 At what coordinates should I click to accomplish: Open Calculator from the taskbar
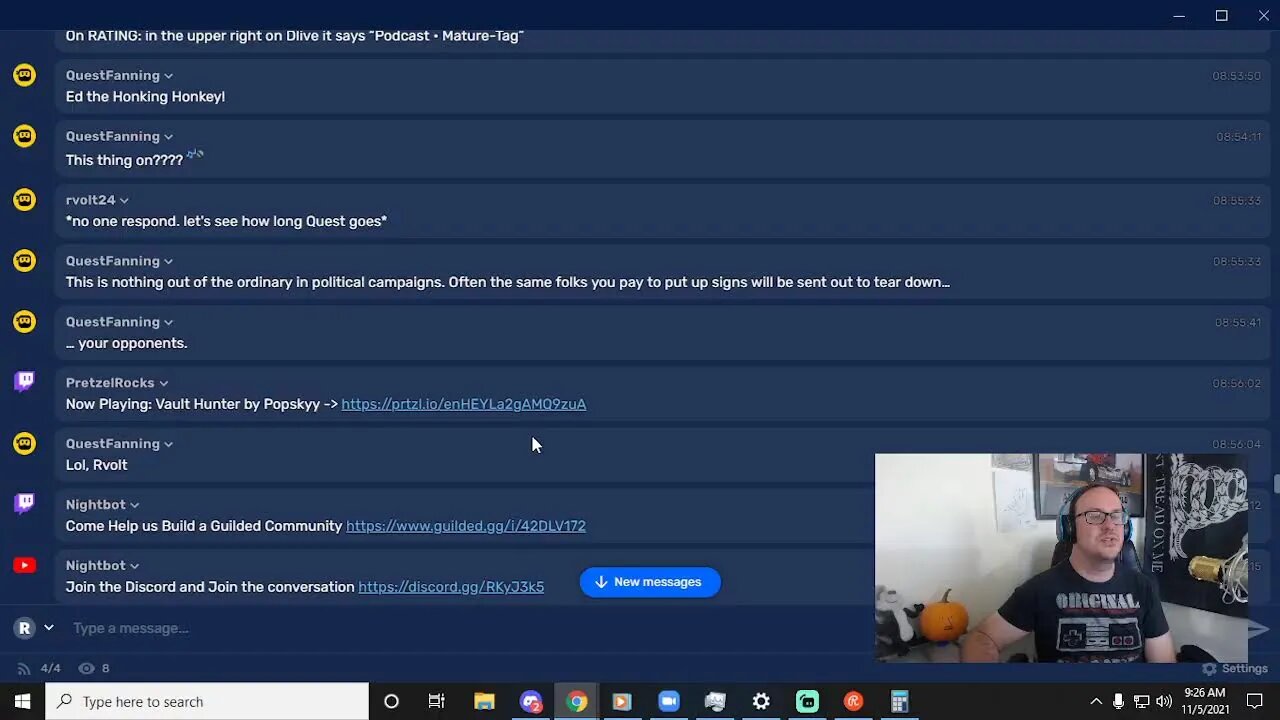[899, 701]
